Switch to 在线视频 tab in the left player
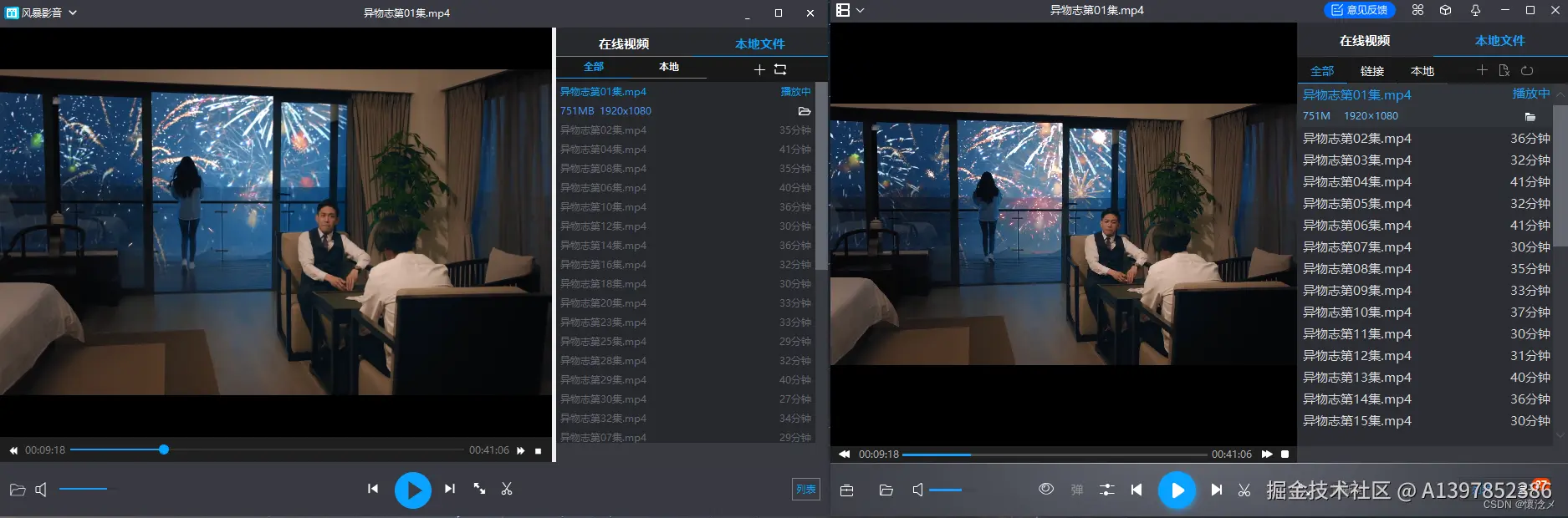 pos(624,43)
